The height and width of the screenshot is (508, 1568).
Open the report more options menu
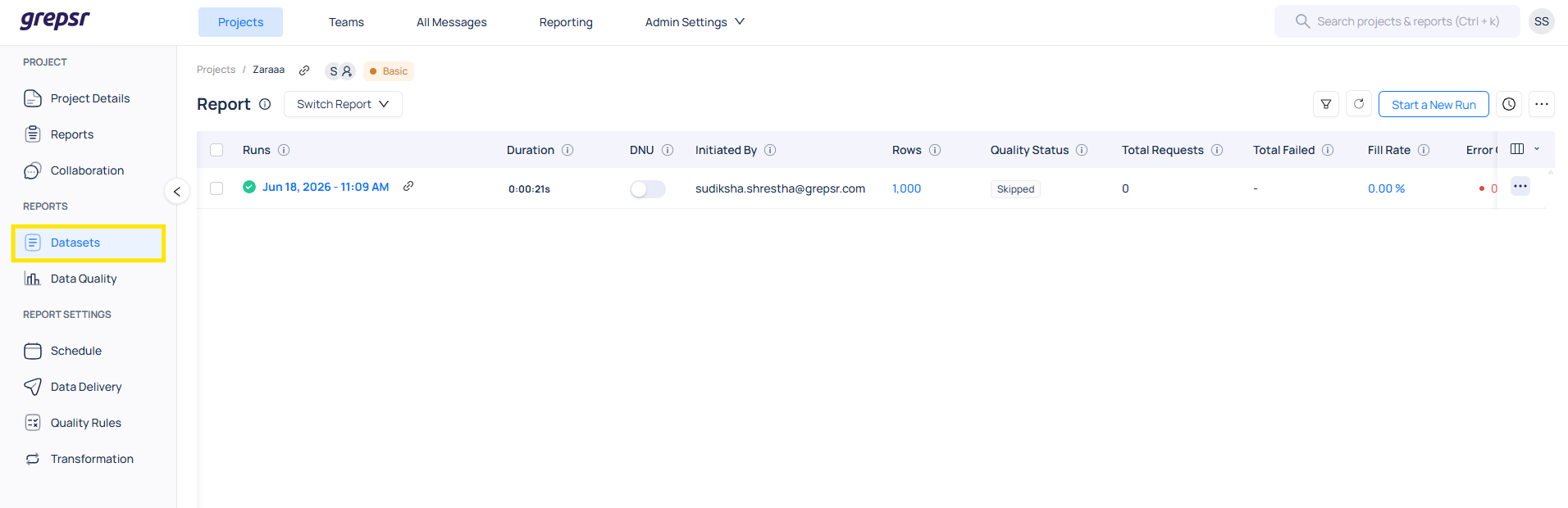point(1542,104)
